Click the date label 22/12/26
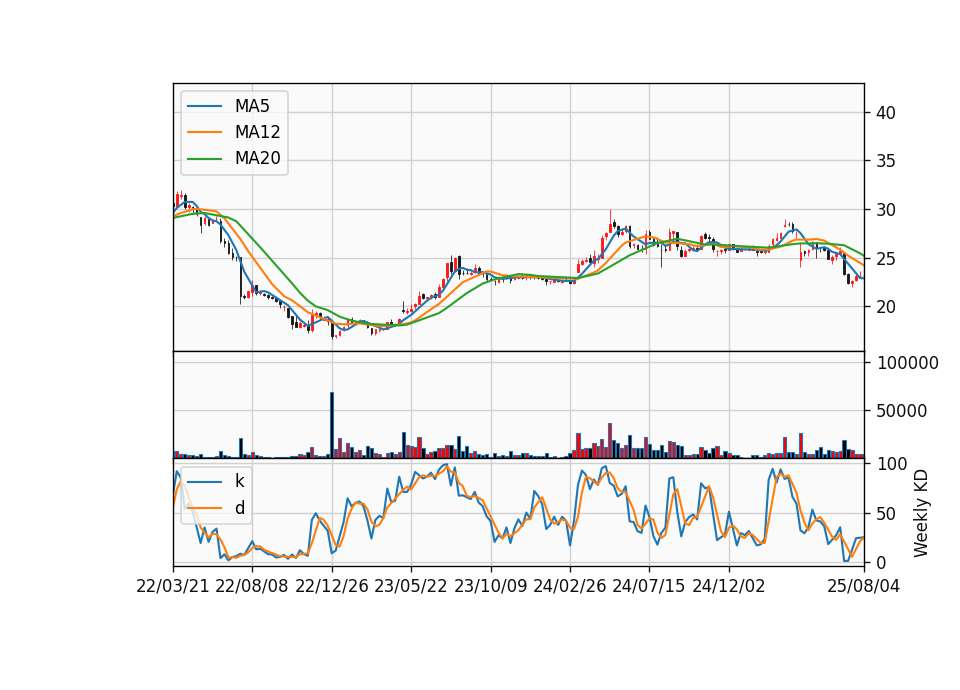Viewport: 960px width, 690px height. [332, 587]
